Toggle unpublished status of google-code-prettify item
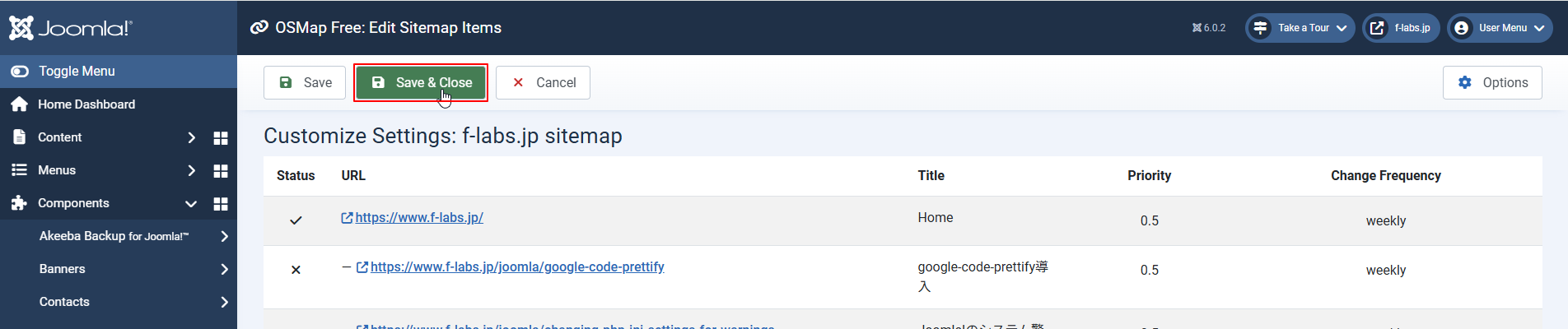This screenshot has height=329, width=1568. pyautogui.click(x=296, y=270)
